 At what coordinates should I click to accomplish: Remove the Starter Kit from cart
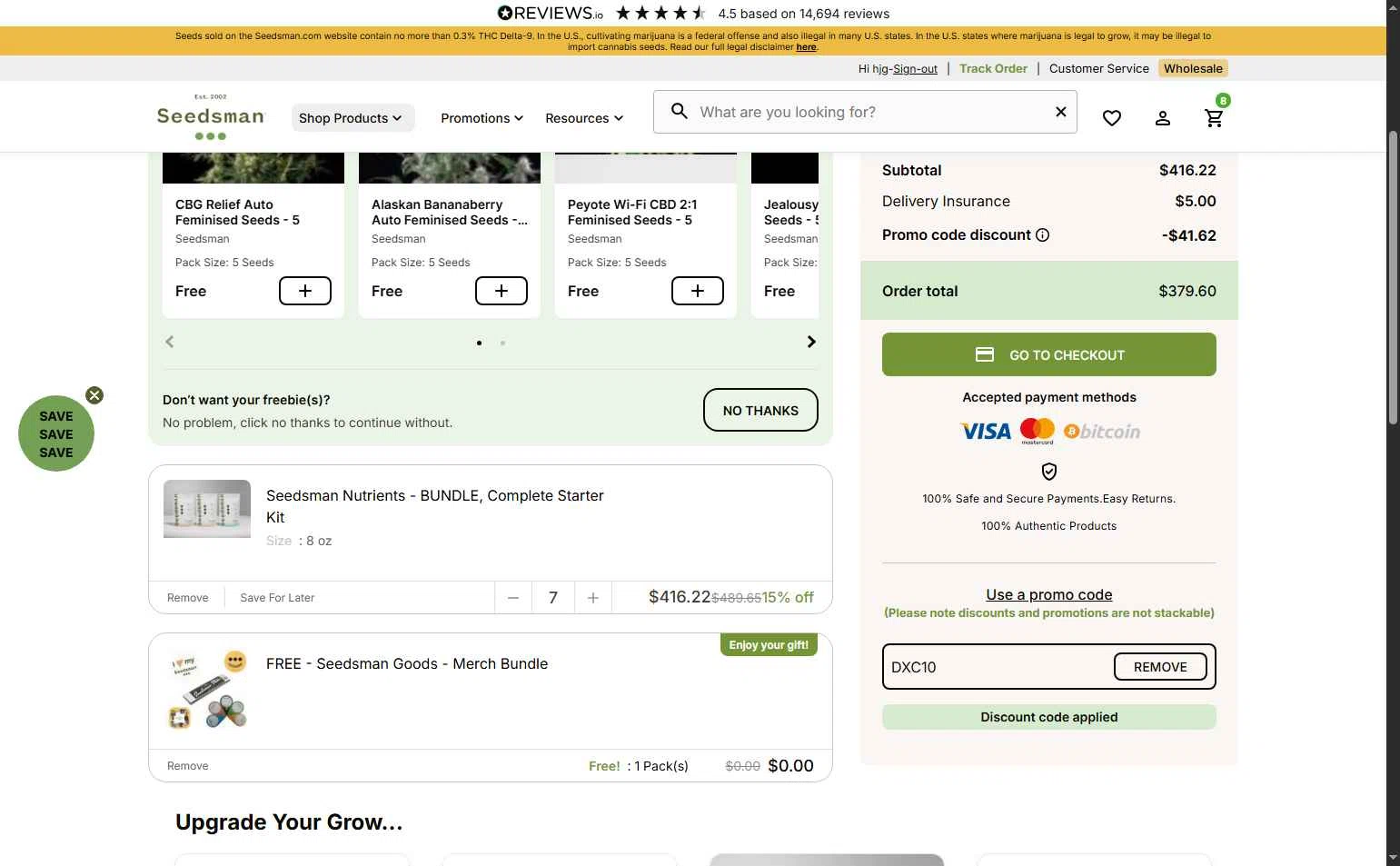tap(188, 598)
